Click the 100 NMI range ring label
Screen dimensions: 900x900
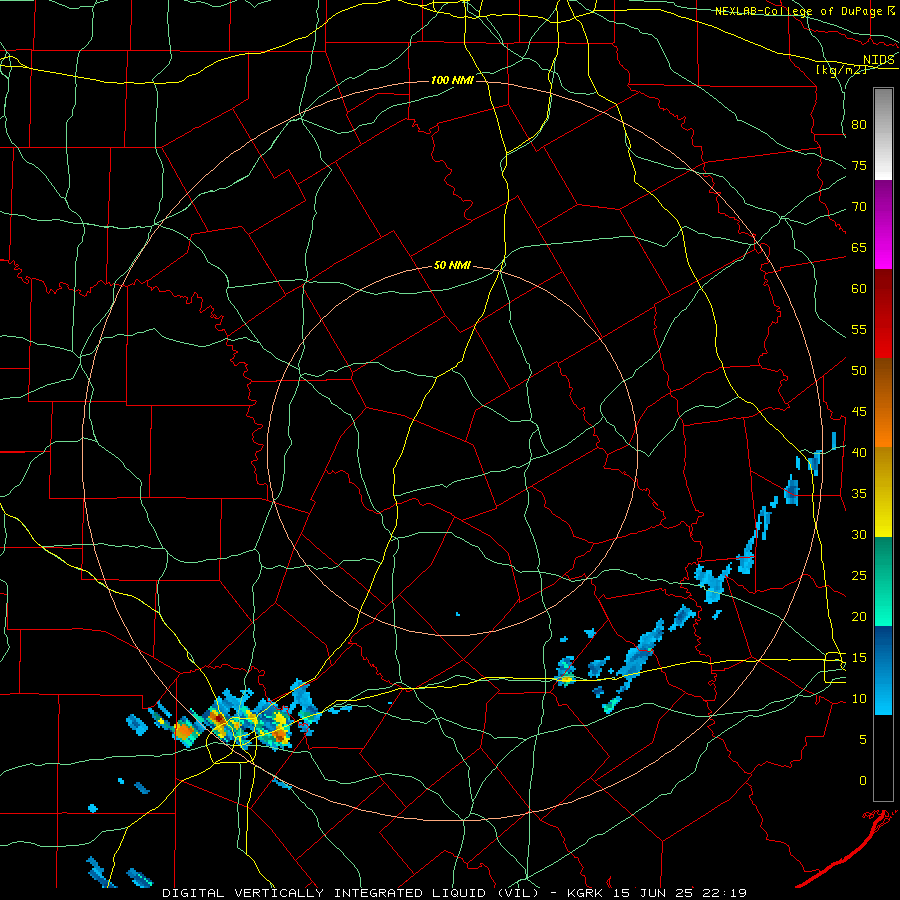[x=452, y=80]
